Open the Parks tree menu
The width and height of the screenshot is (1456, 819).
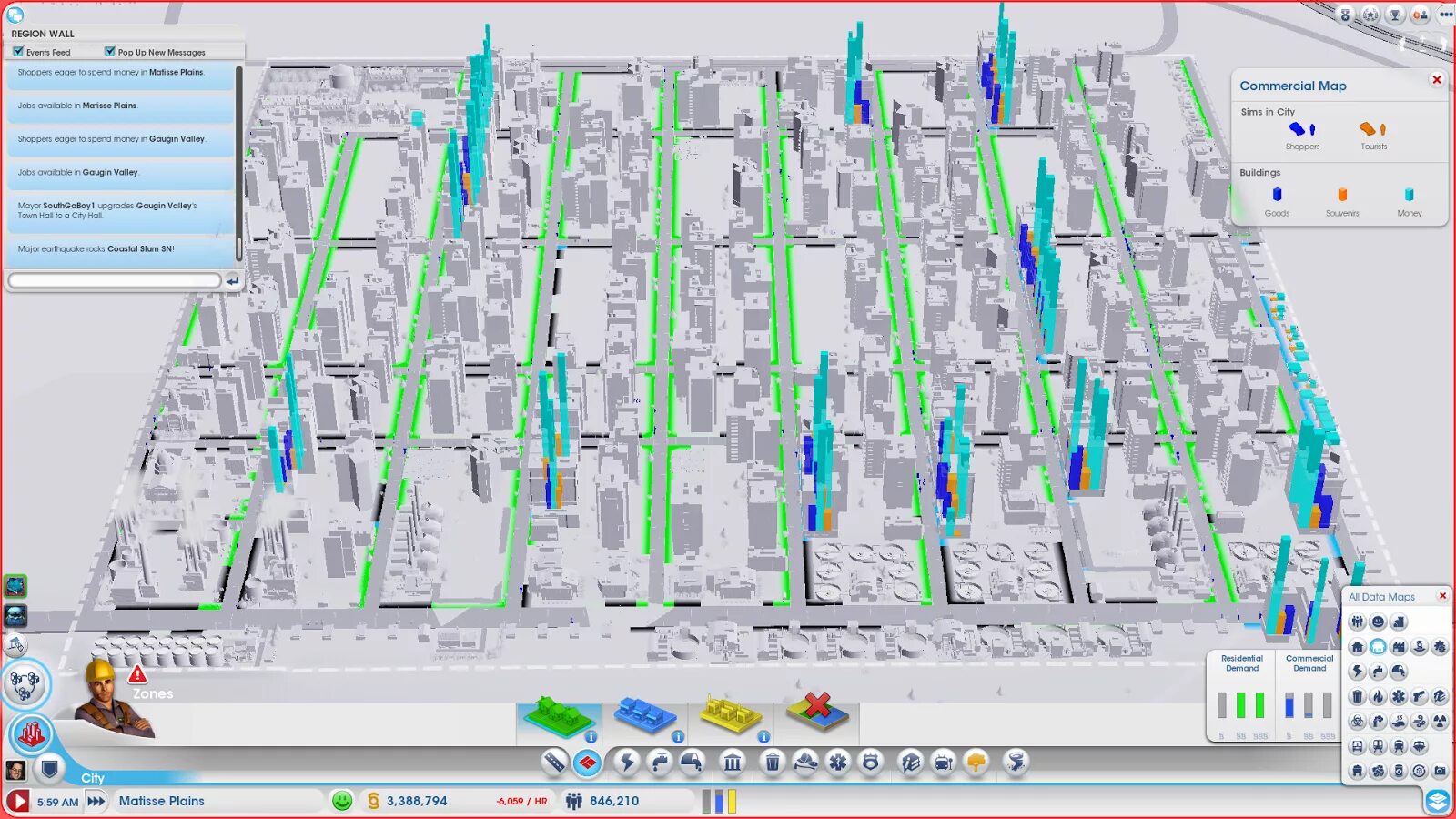tap(976, 762)
